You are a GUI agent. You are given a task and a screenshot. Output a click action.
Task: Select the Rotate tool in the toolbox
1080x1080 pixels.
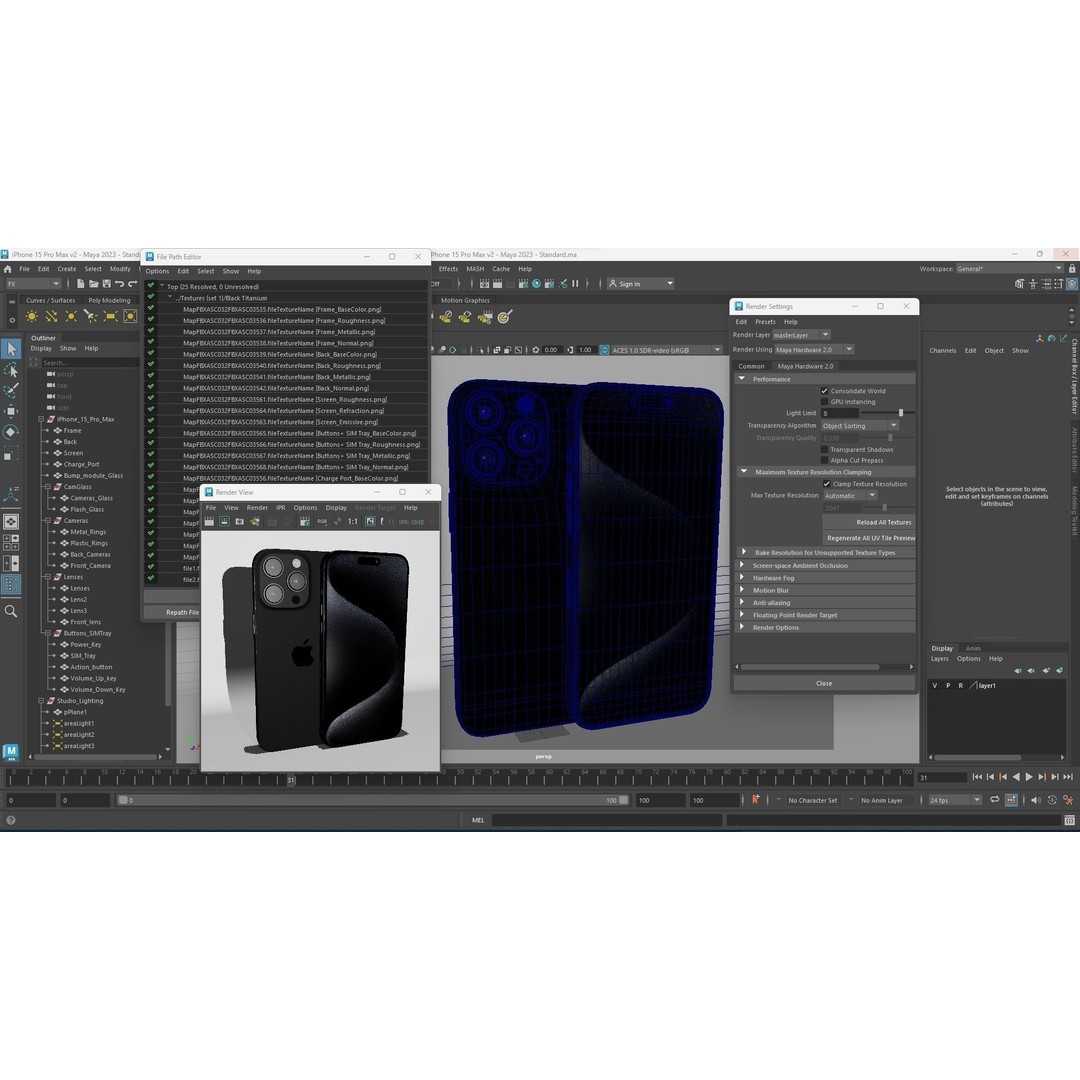(x=11, y=432)
